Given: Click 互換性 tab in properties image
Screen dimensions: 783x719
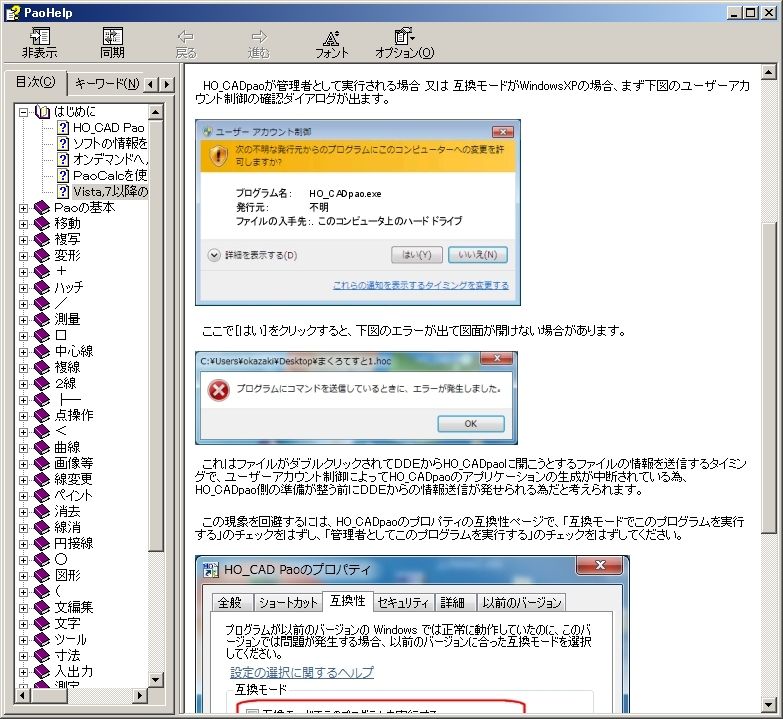Looking at the screenshot, I should 348,601.
